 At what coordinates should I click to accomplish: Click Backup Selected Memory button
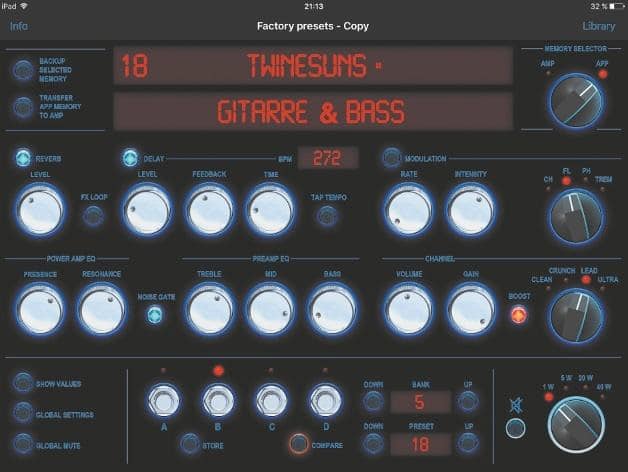pyautogui.click(x=23, y=70)
